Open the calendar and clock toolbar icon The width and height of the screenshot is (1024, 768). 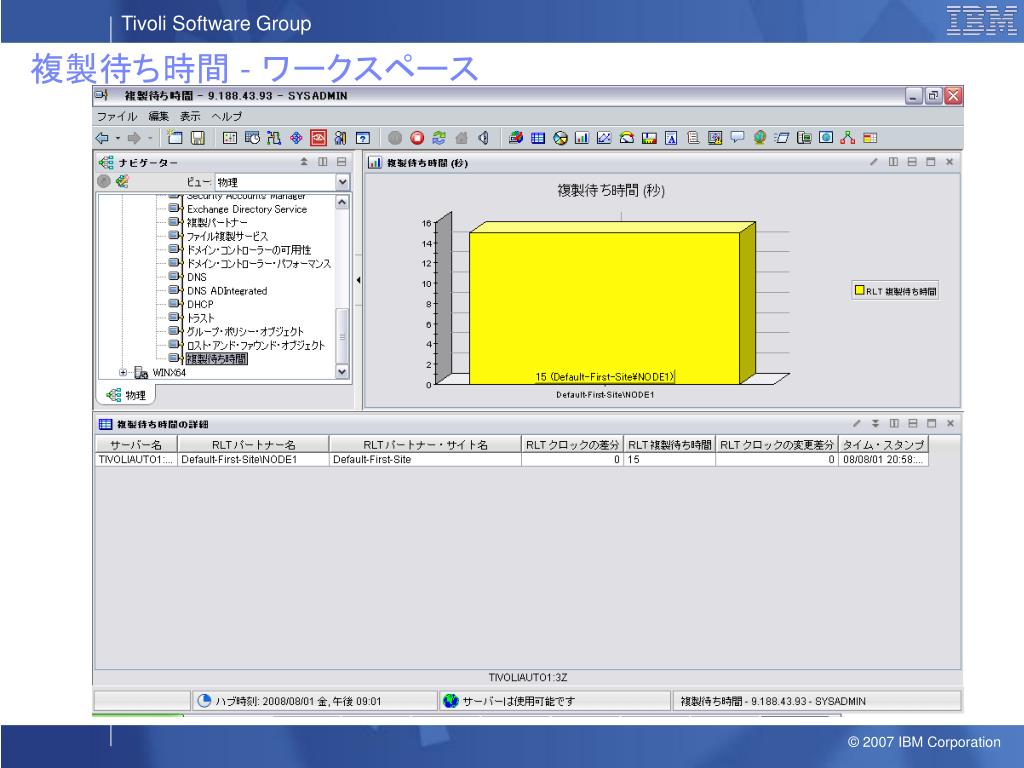tap(252, 138)
